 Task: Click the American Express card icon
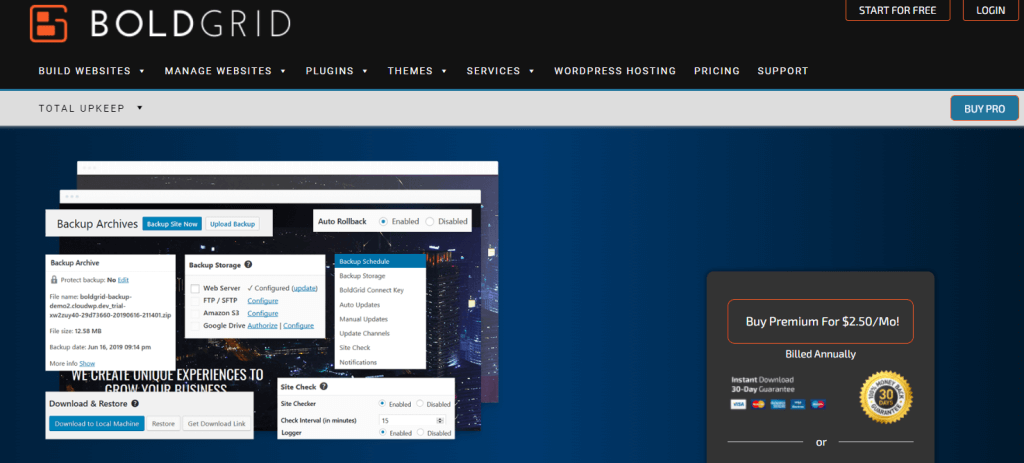click(x=778, y=404)
